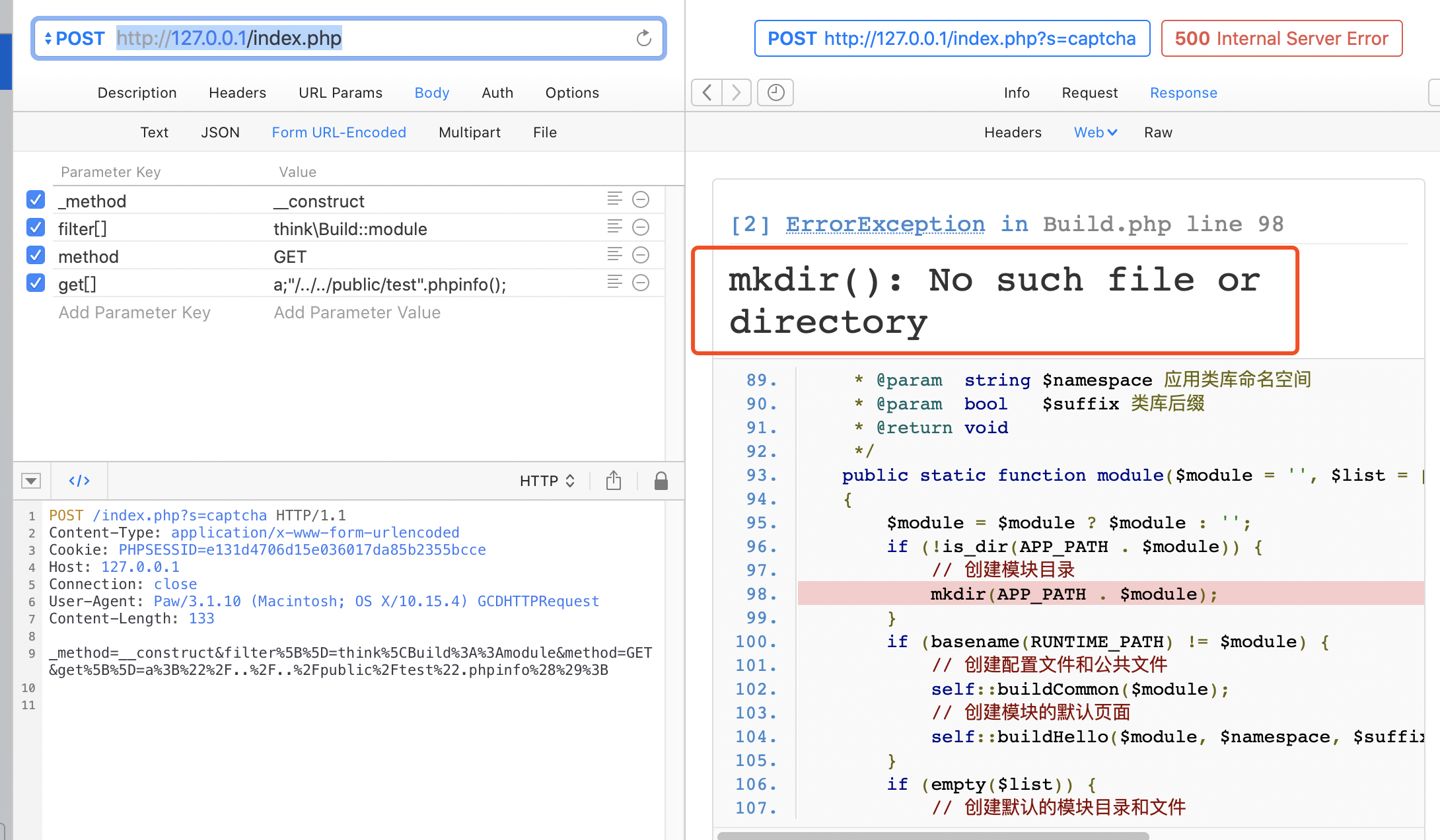Uncheck the _method parameter checkbox
Screen dimensions: 1440x840
pyautogui.click(x=36, y=199)
